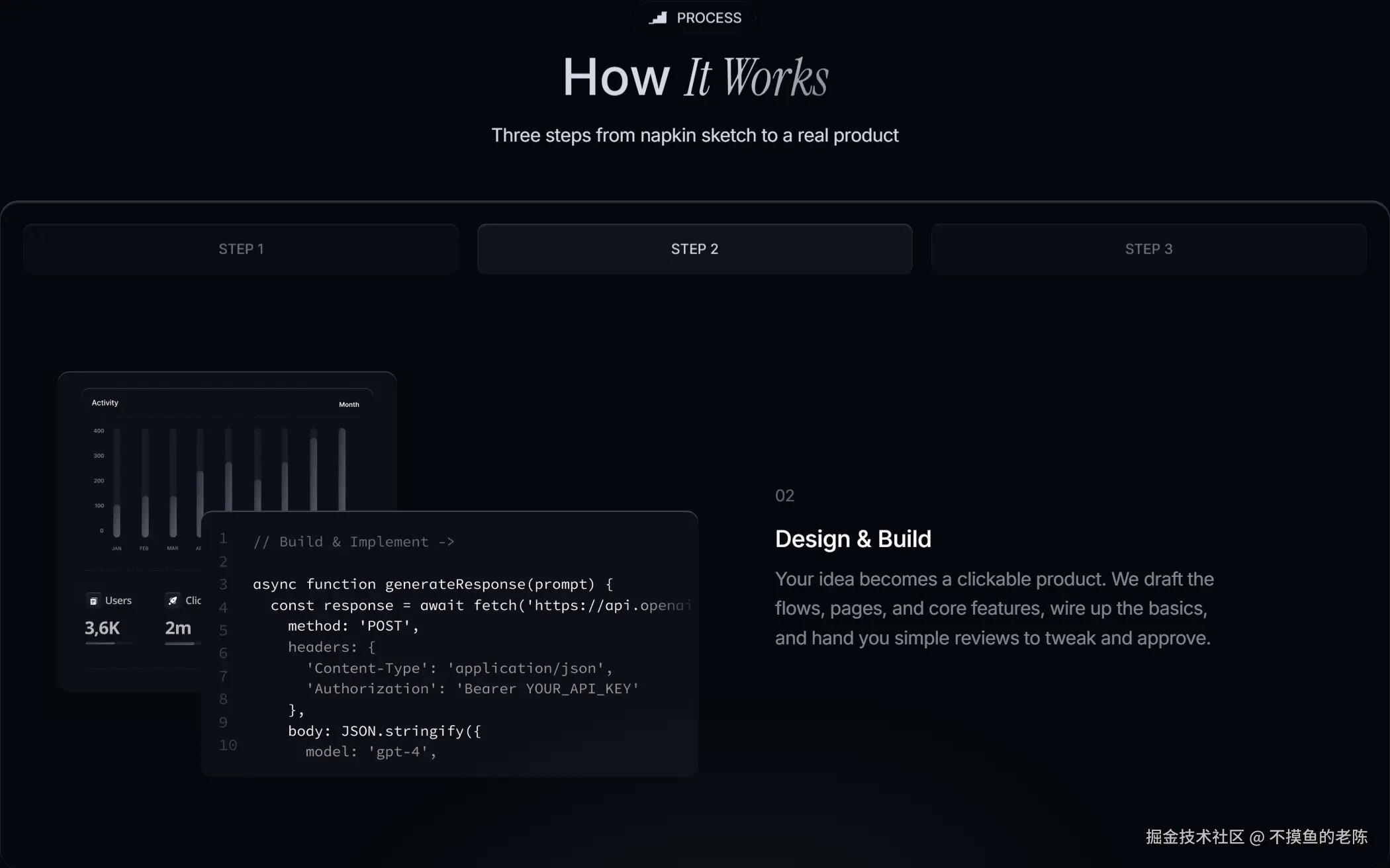Click the Users document icon
Screen dimensions: 1390x868
pyautogui.click(x=93, y=601)
